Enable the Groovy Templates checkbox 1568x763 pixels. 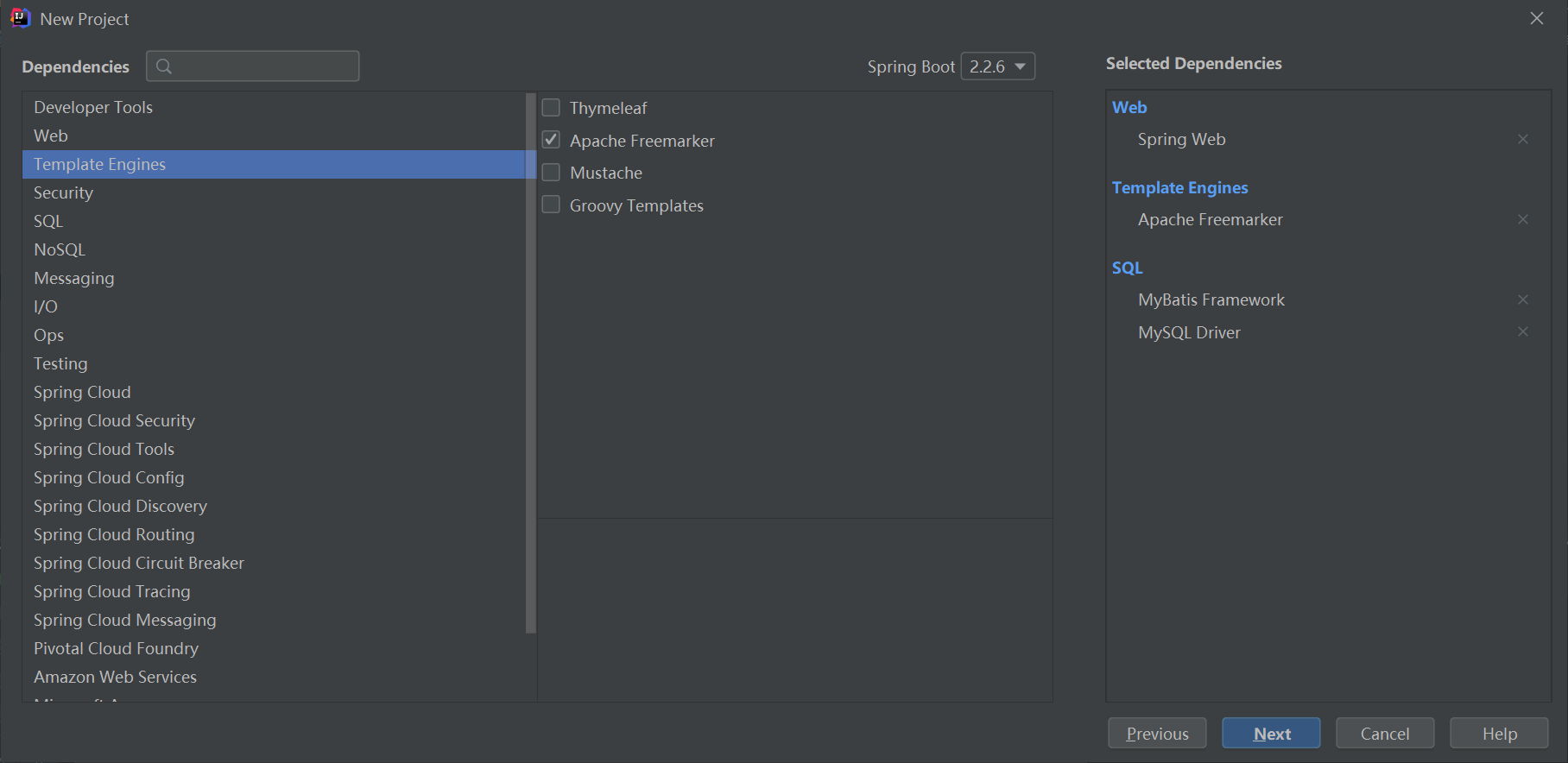click(551, 205)
